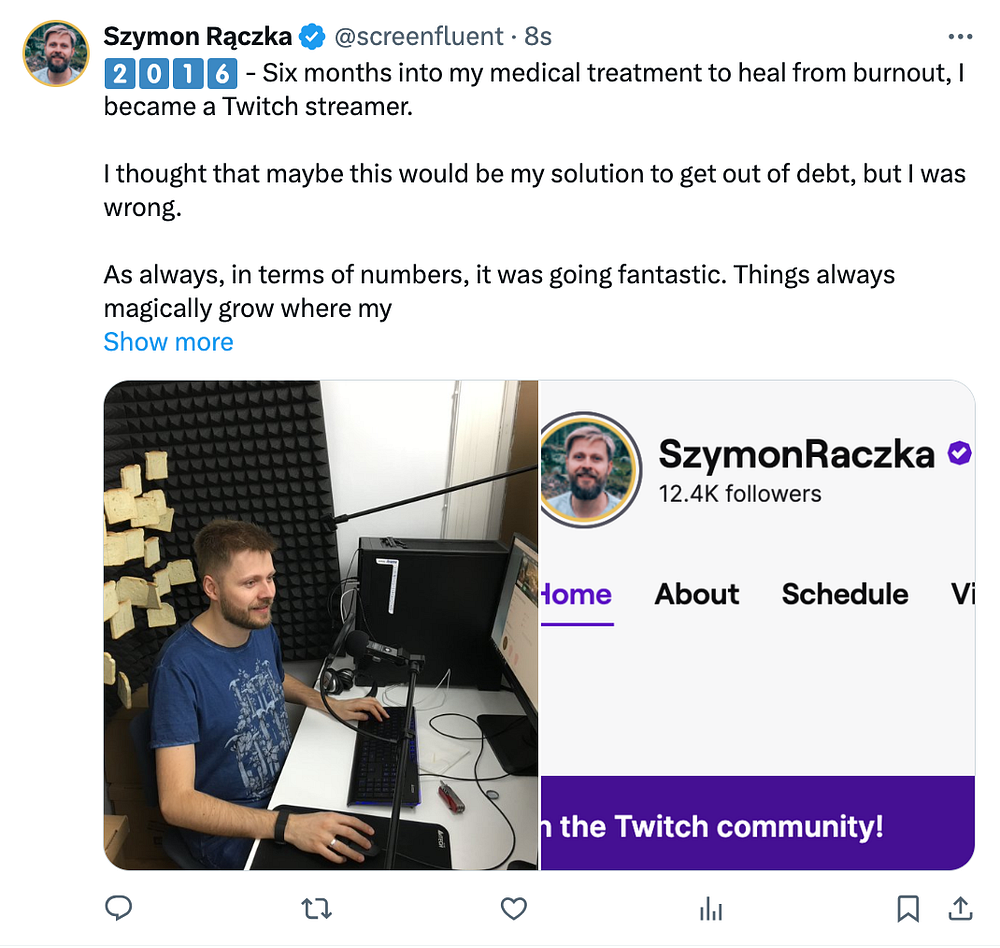Viewport: 1000px width, 948px height.
Task: Select the About tab in Twitch screenshot
Action: 696,594
